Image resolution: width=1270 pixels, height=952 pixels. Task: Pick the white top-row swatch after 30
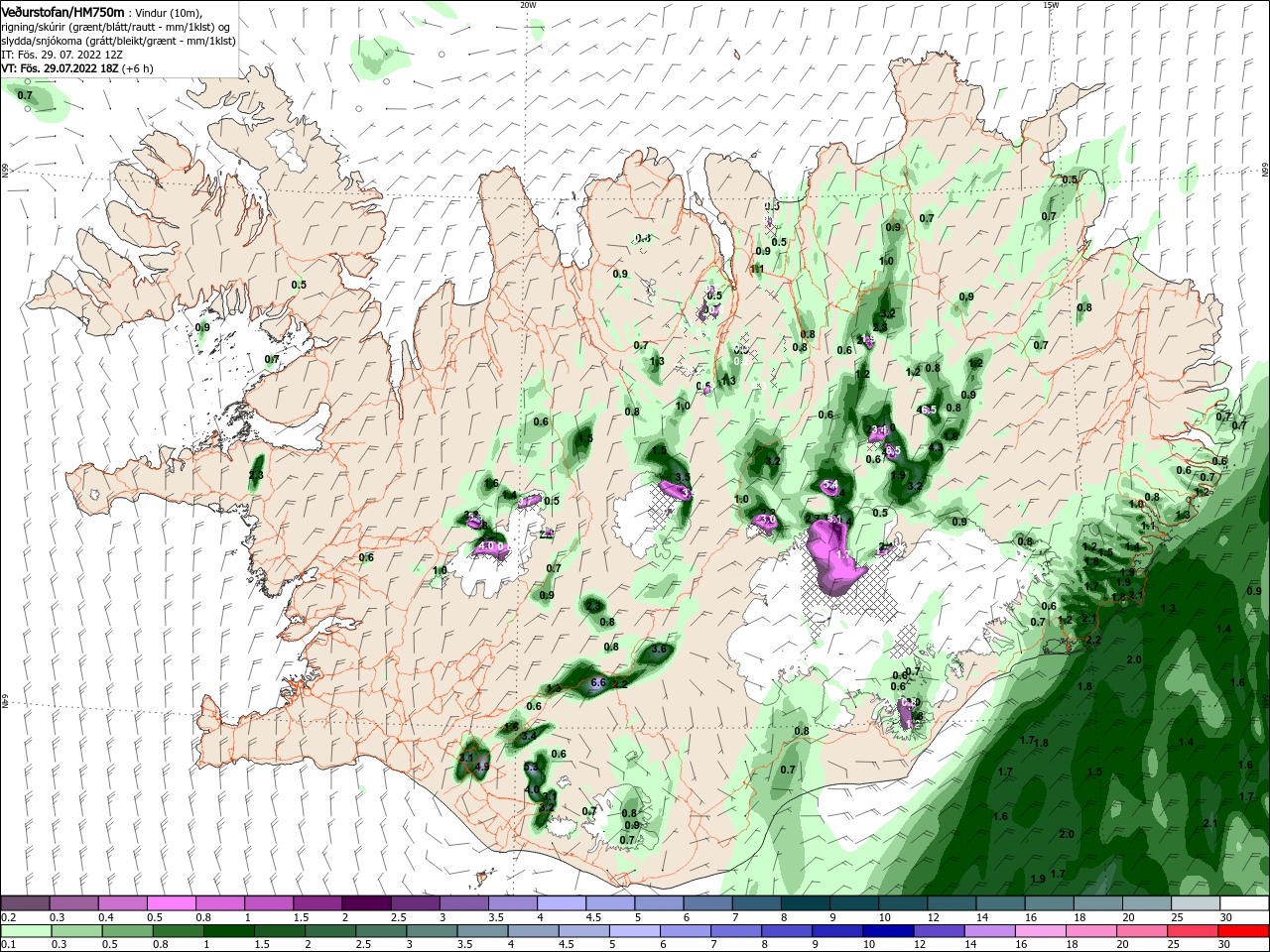click(1243, 903)
